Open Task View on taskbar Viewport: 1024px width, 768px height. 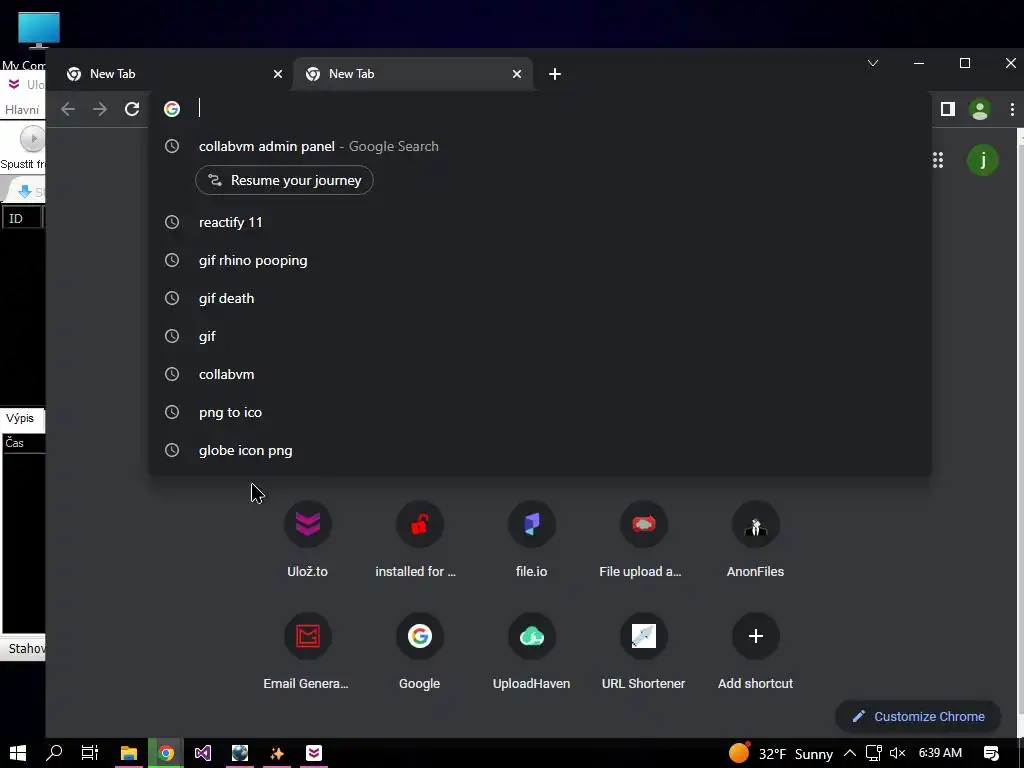89,753
